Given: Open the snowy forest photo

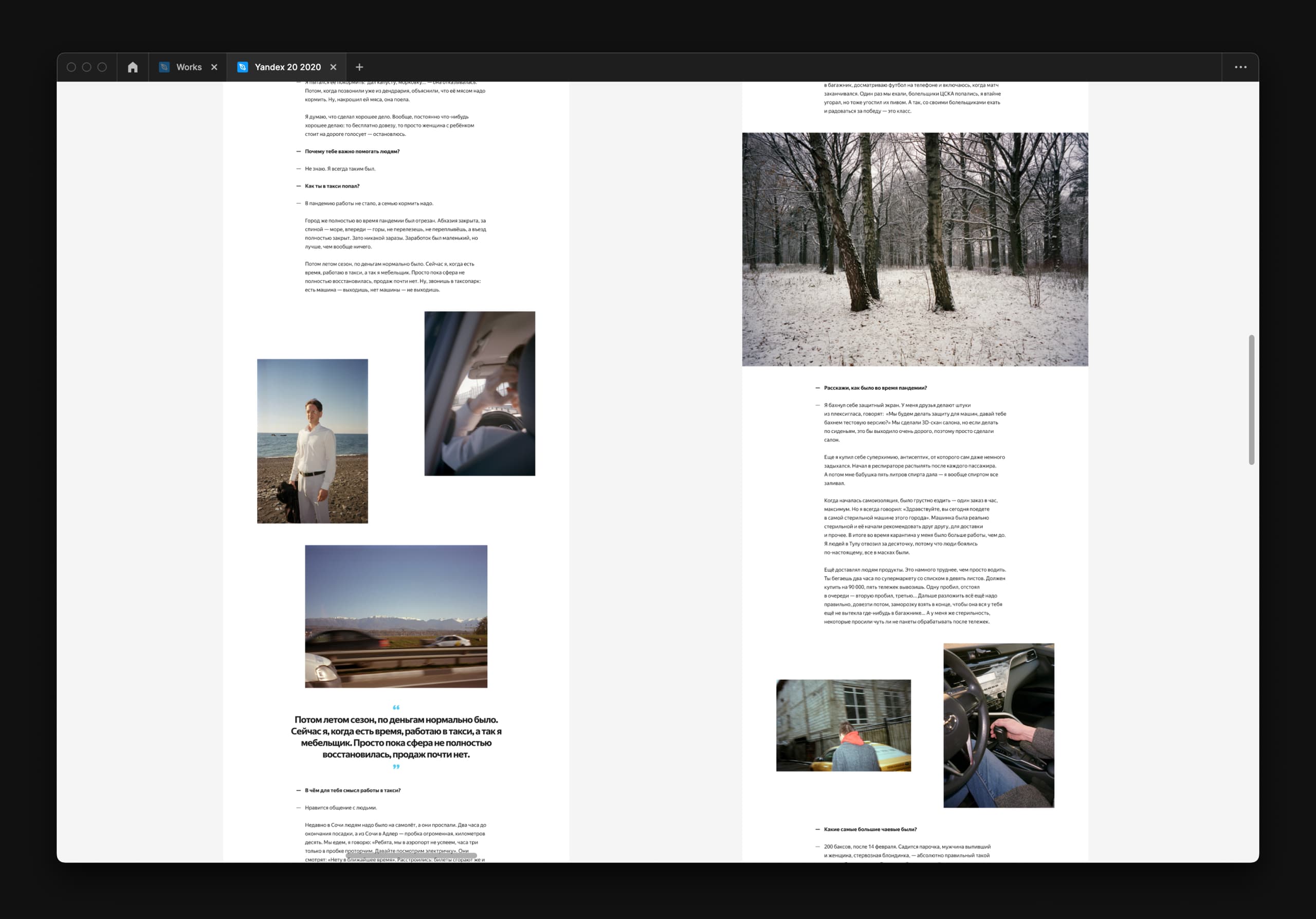Looking at the screenshot, I should [915, 249].
